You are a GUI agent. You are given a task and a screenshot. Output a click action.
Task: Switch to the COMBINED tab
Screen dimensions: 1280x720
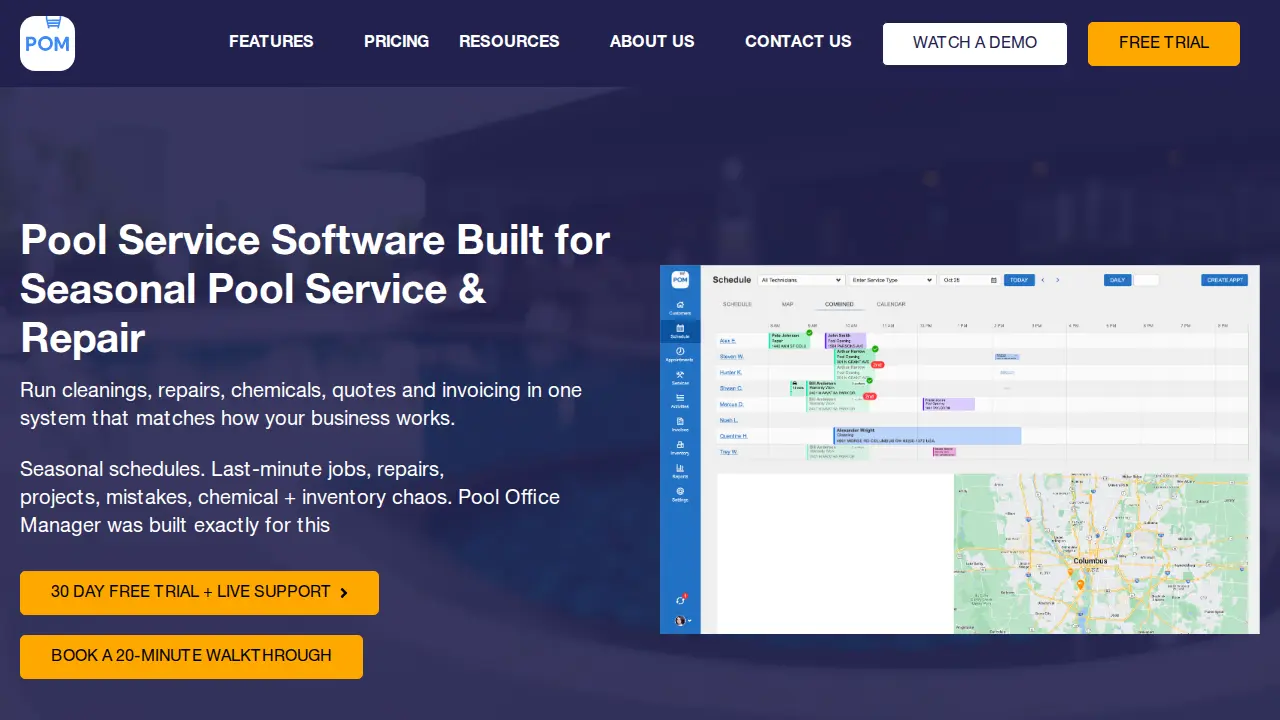click(x=839, y=304)
